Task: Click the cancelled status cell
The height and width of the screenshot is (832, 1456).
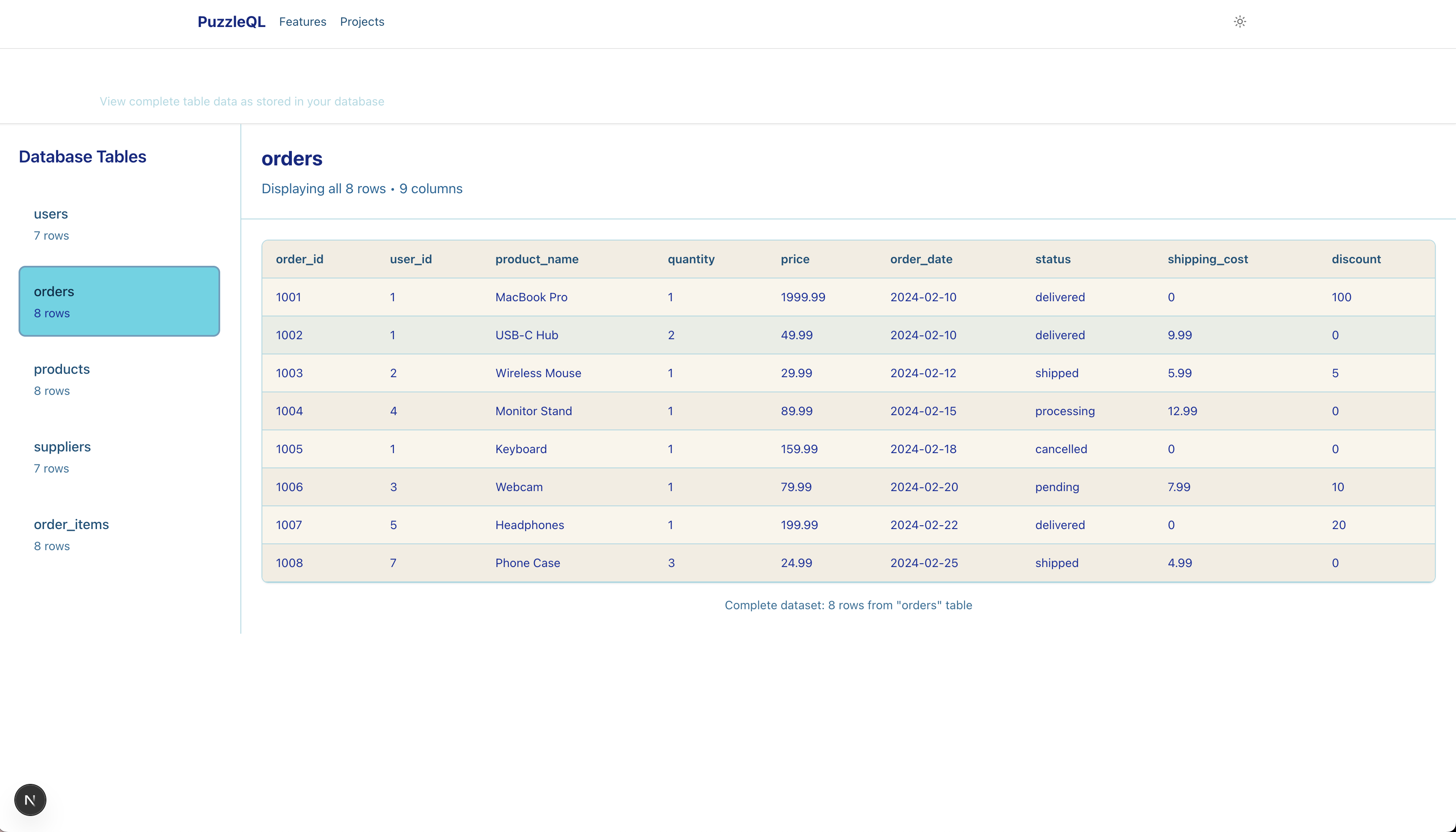Action: pyautogui.click(x=1061, y=449)
